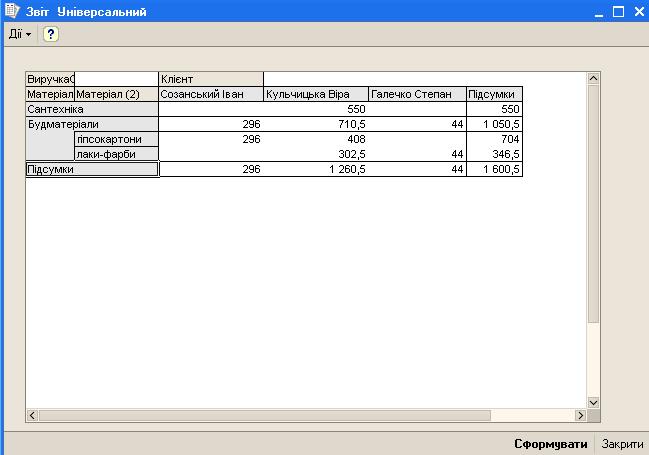This screenshot has height=455, width=649.
Task: Click the vertical scrollbar up arrow
Action: coord(593,78)
